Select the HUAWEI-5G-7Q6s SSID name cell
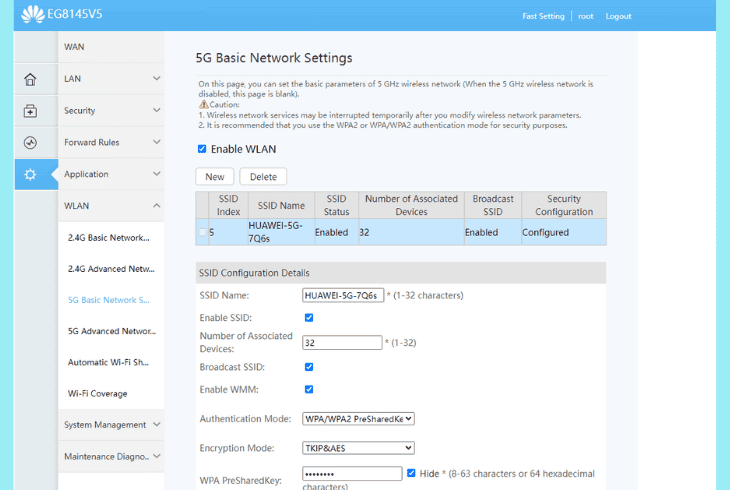730x490 pixels. (281, 232)
